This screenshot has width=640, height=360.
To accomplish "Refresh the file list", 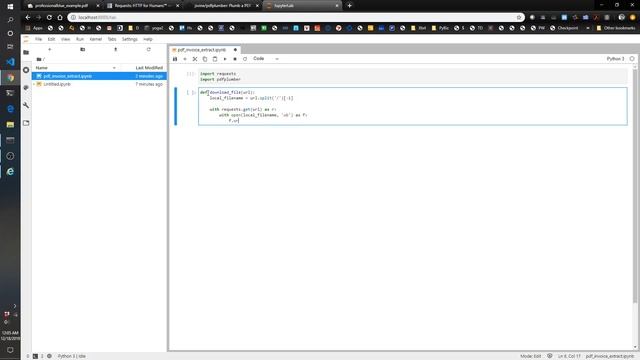I will [x=149, y=49].
